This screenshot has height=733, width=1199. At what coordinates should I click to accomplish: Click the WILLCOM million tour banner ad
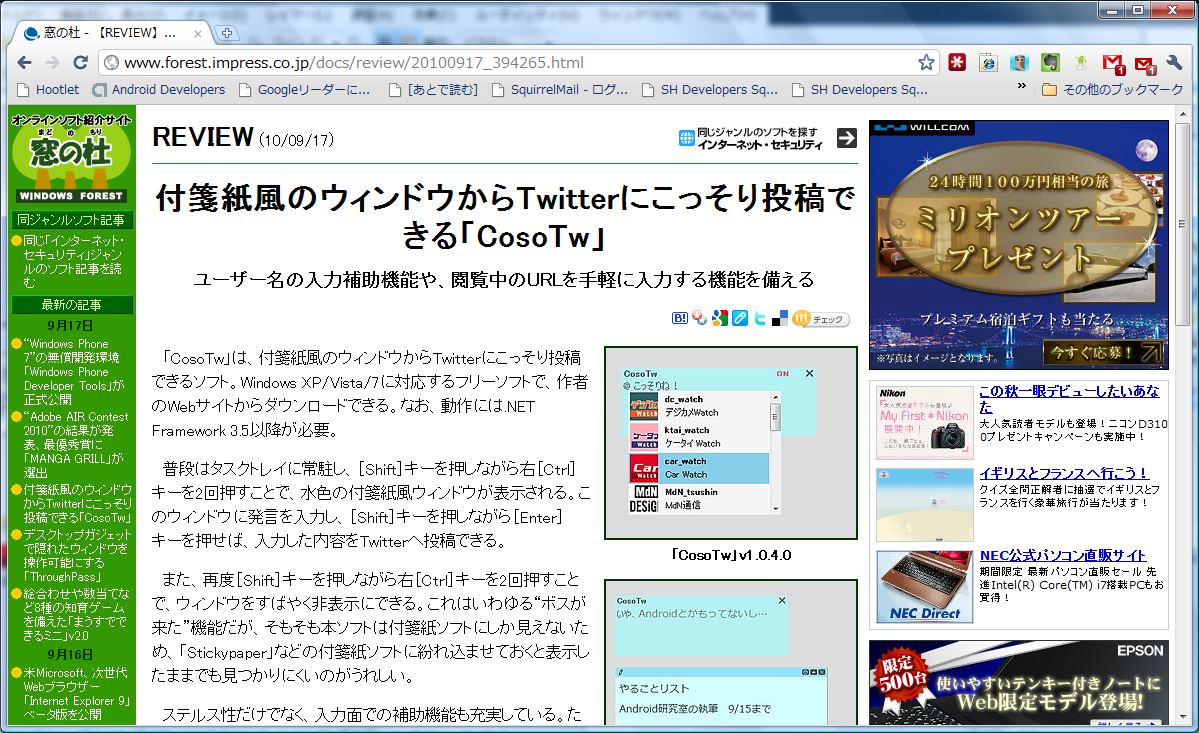click(x=1019, y=245)
